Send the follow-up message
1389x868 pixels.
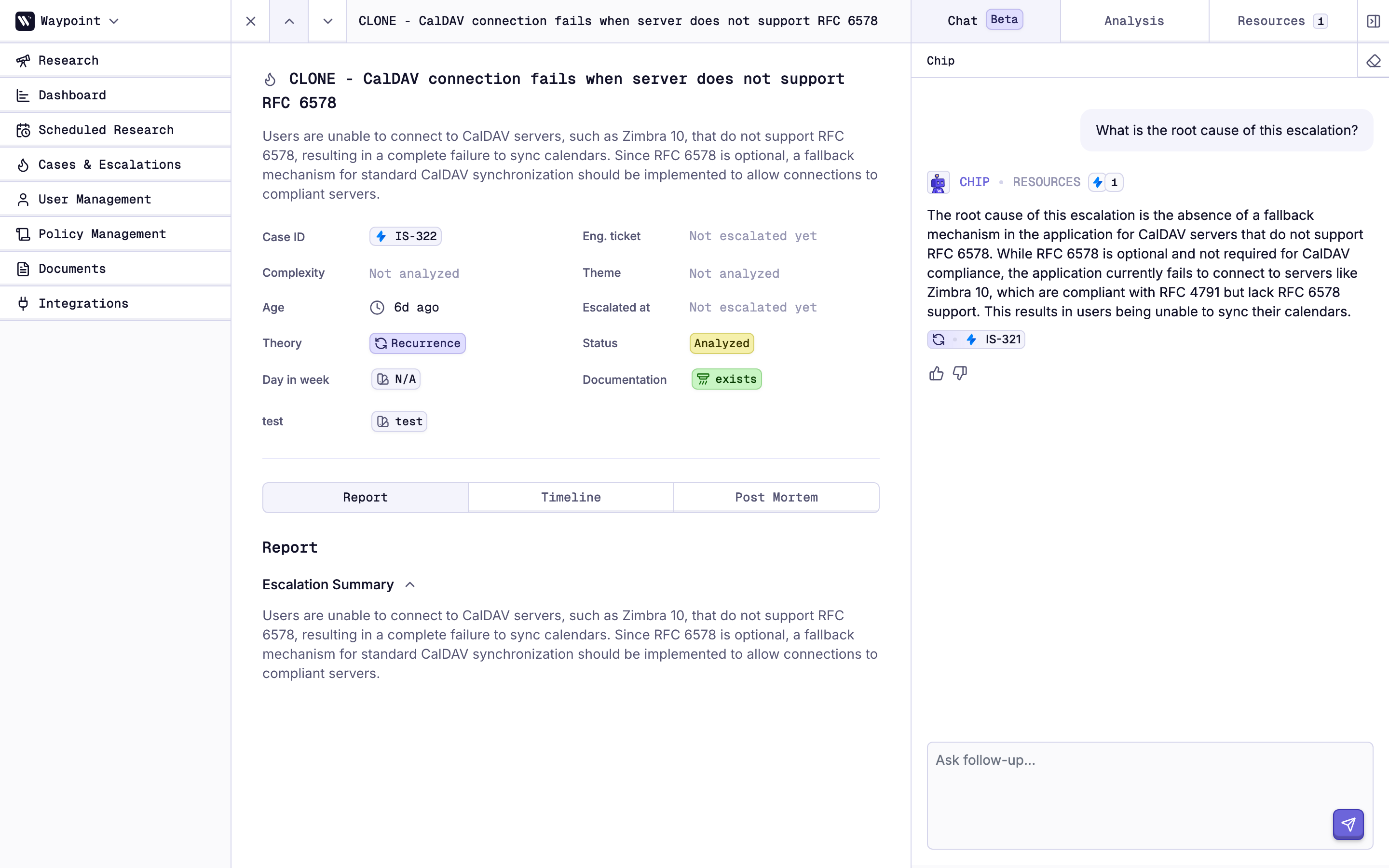(x=1348, y=825)
